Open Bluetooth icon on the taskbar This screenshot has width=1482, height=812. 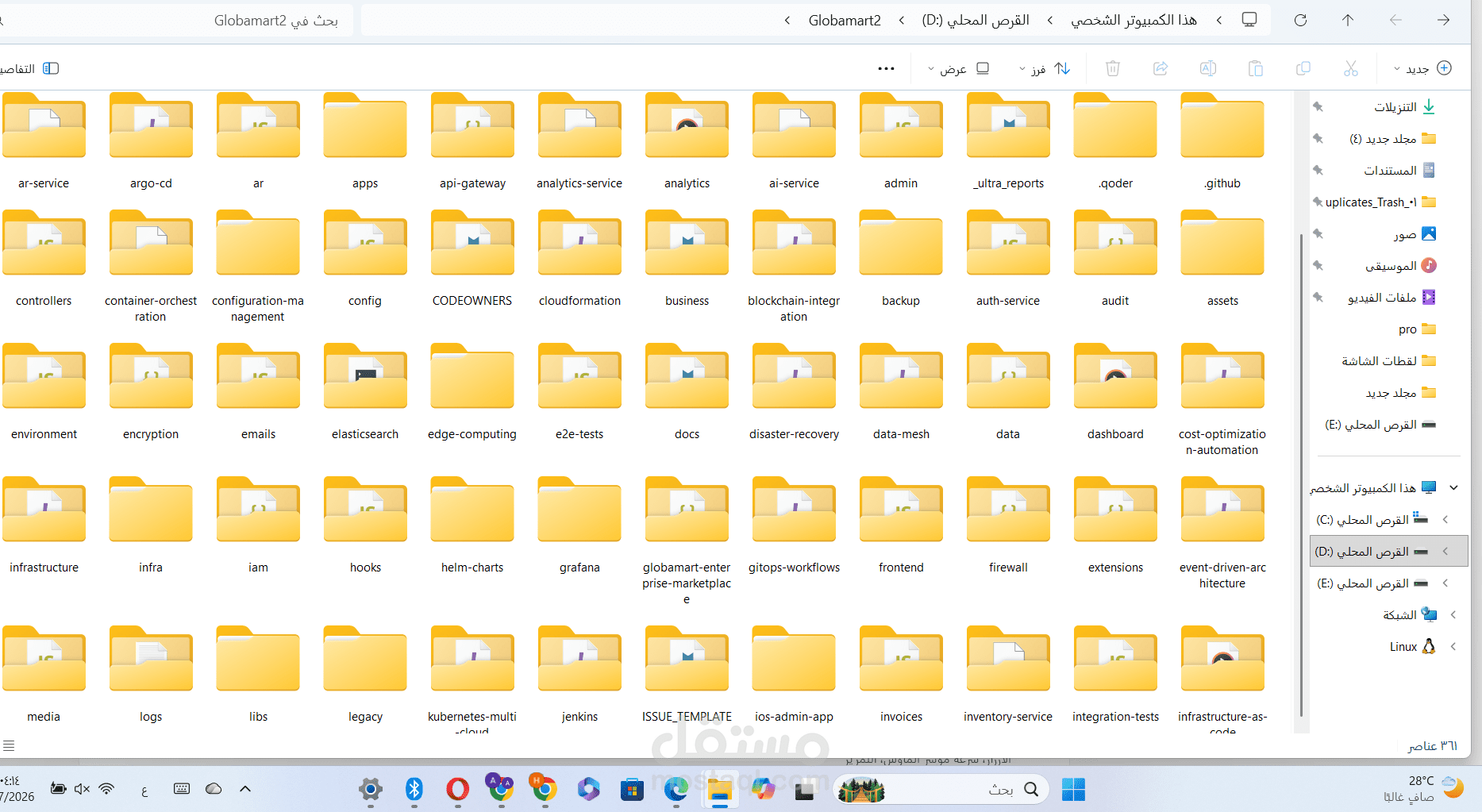tap(414, 789)
